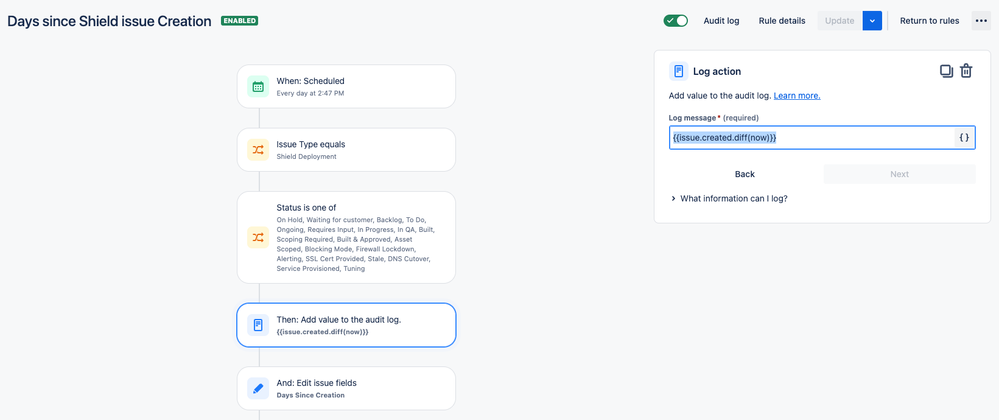Image resolution: width=999 pixels, height=420 pixels.
Task: Click the Update button
Action: pyautogui.click(x=840, y=20)
